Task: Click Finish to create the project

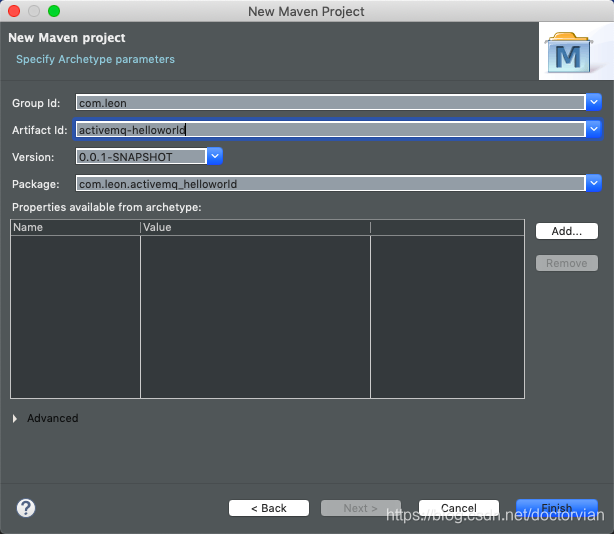Action: point(557,508)
